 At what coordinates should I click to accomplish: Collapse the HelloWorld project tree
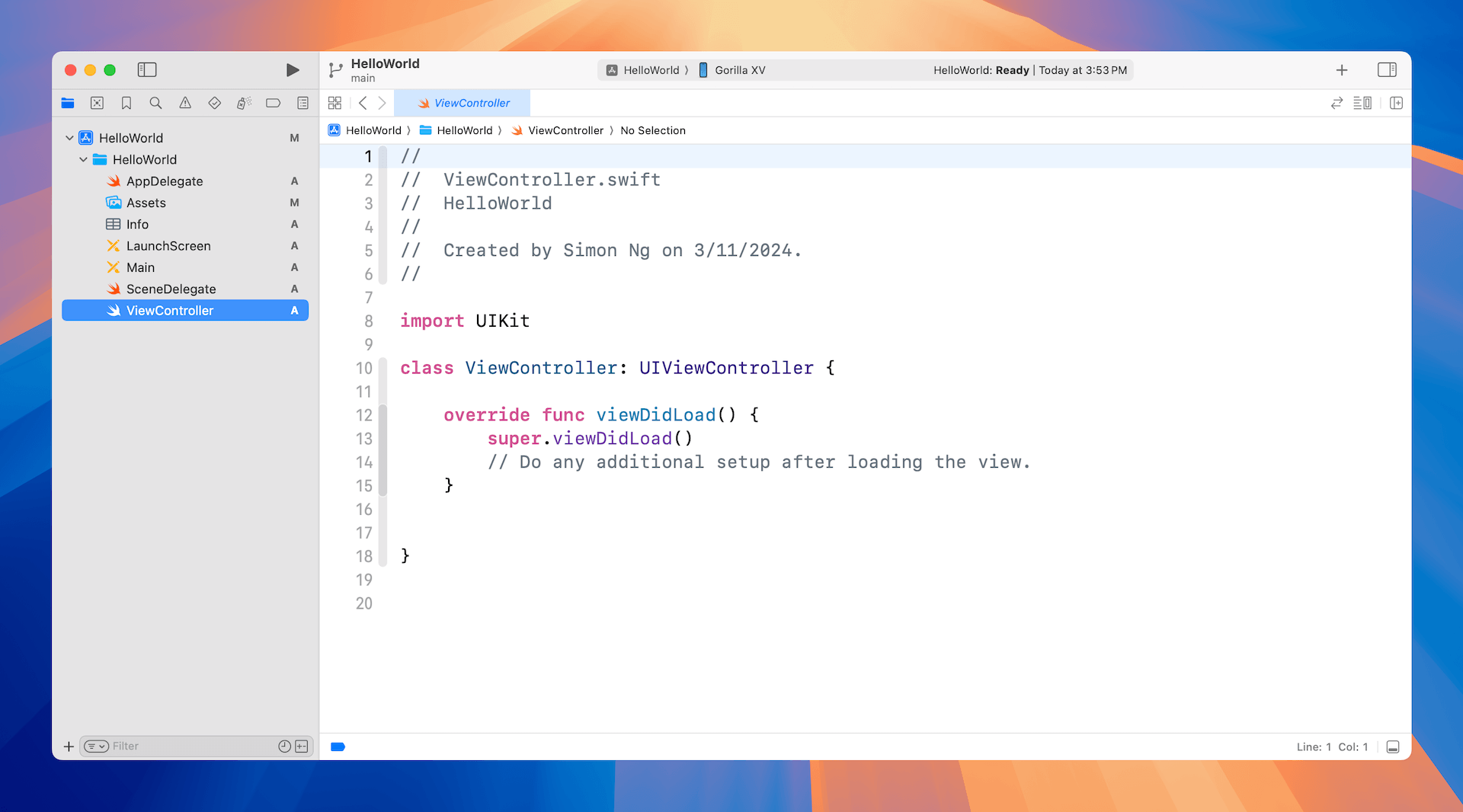click(x=69, y=138)
